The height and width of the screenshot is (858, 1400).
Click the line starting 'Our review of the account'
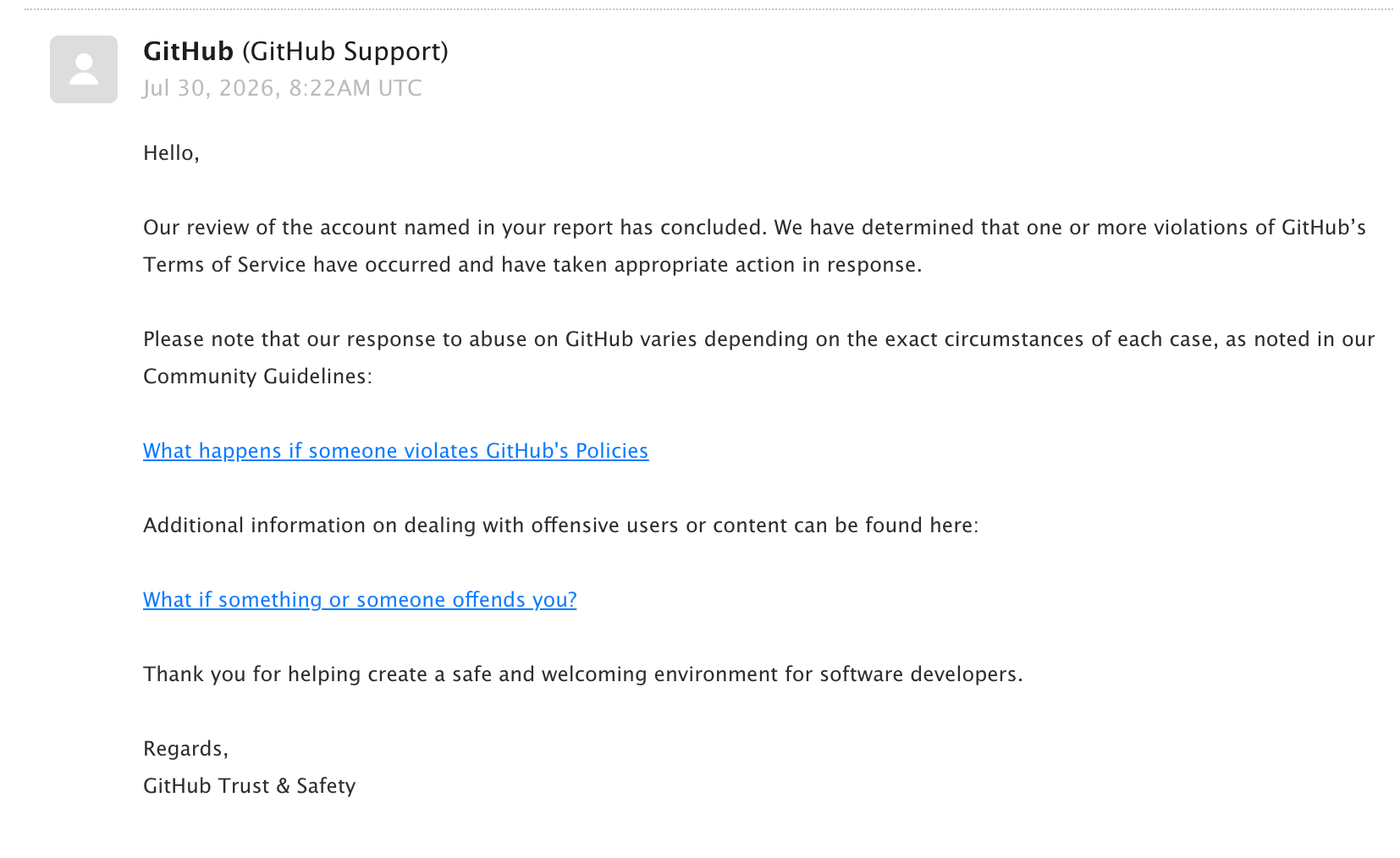754,228
